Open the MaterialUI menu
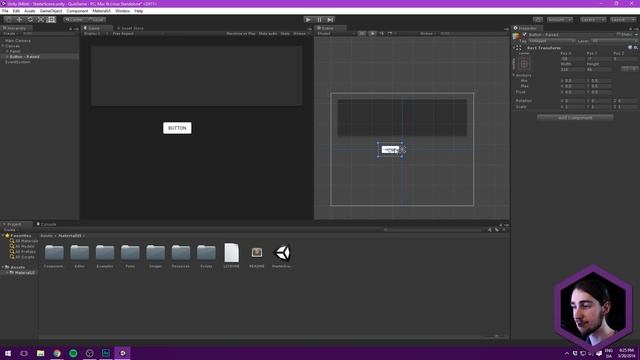Screen dimensions: 640x360 click(102, 11)
